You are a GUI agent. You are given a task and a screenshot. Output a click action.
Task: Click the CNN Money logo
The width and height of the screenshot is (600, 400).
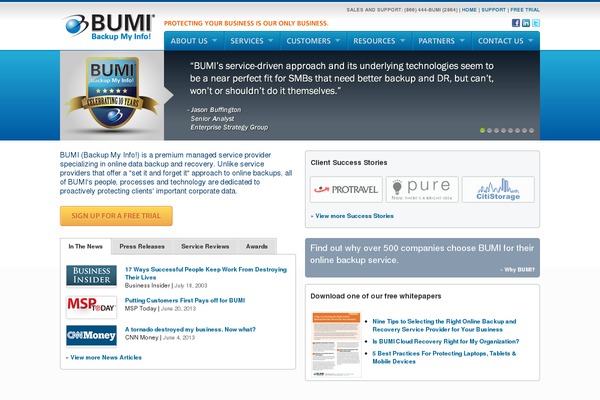[x=91, y=335]
